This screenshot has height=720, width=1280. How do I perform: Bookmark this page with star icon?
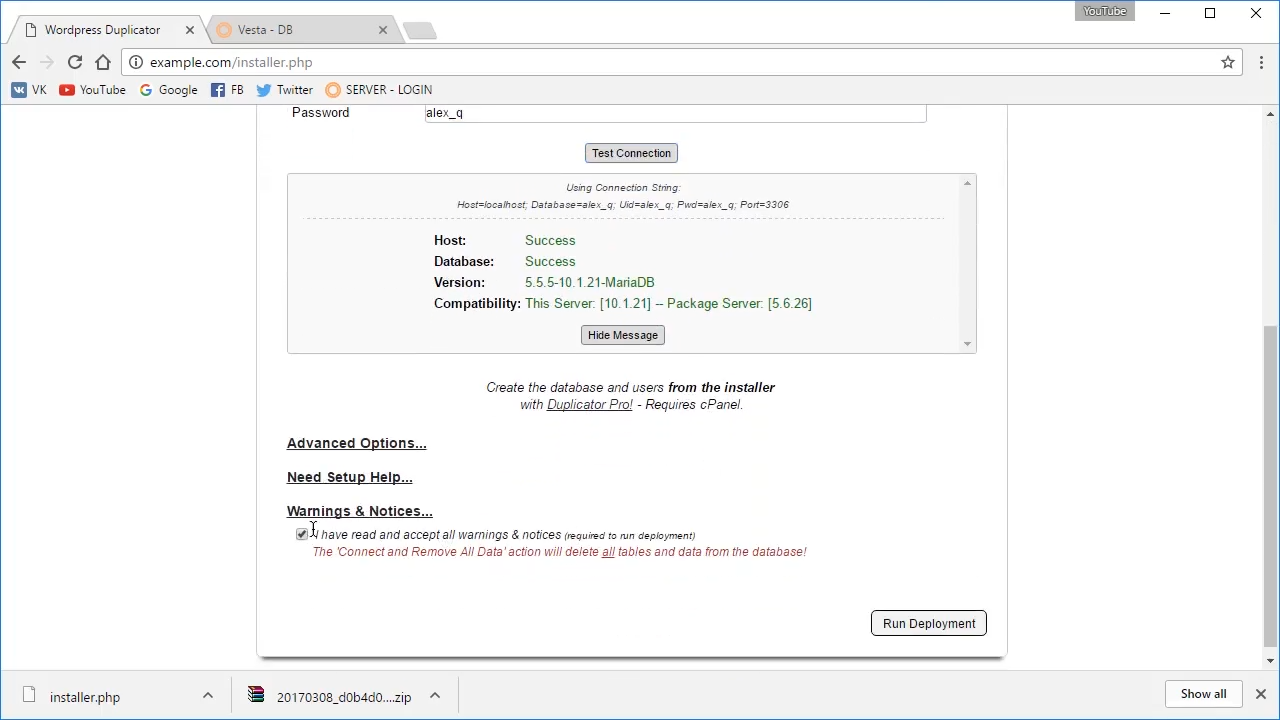pos(1228,62)
